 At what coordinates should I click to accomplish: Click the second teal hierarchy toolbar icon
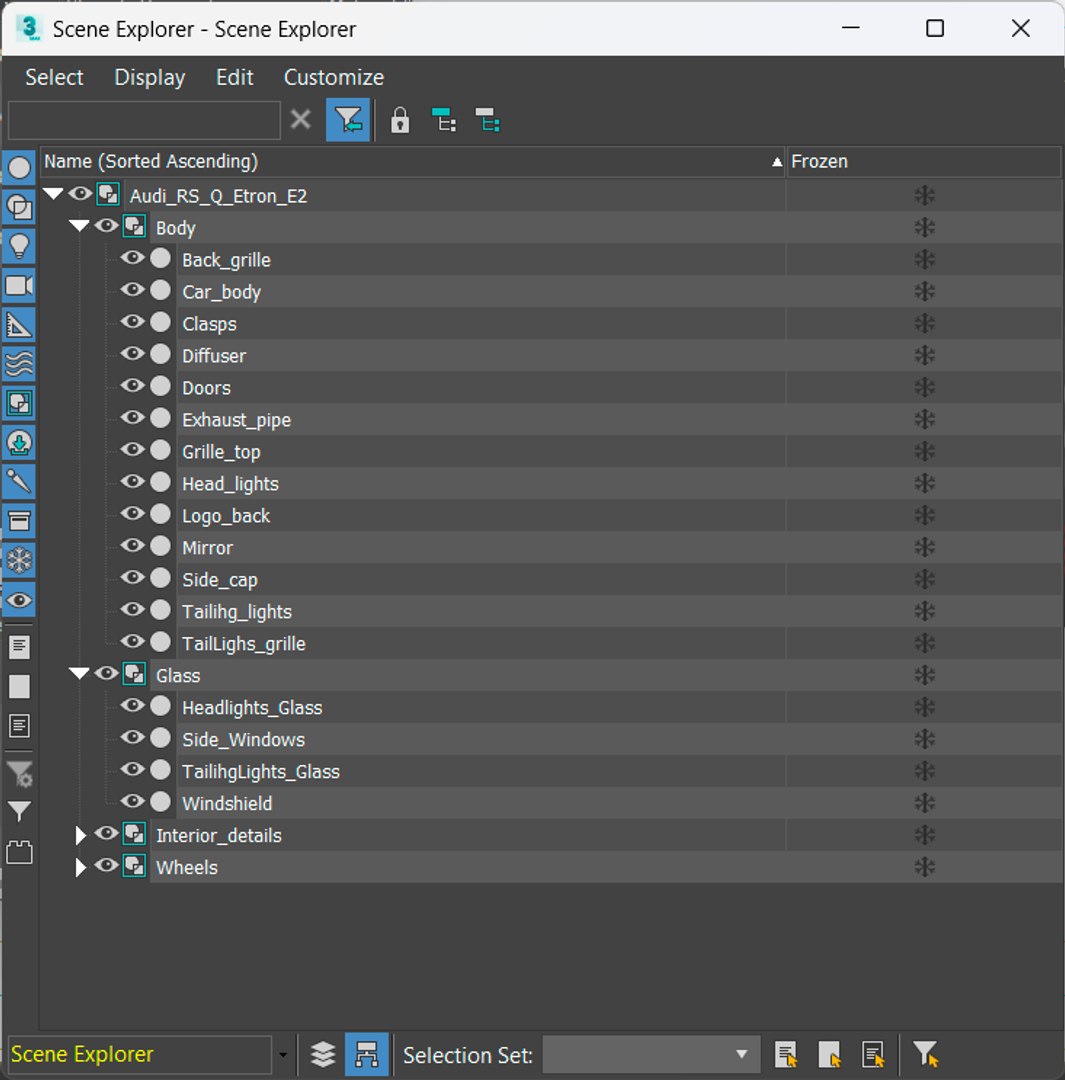487,121
